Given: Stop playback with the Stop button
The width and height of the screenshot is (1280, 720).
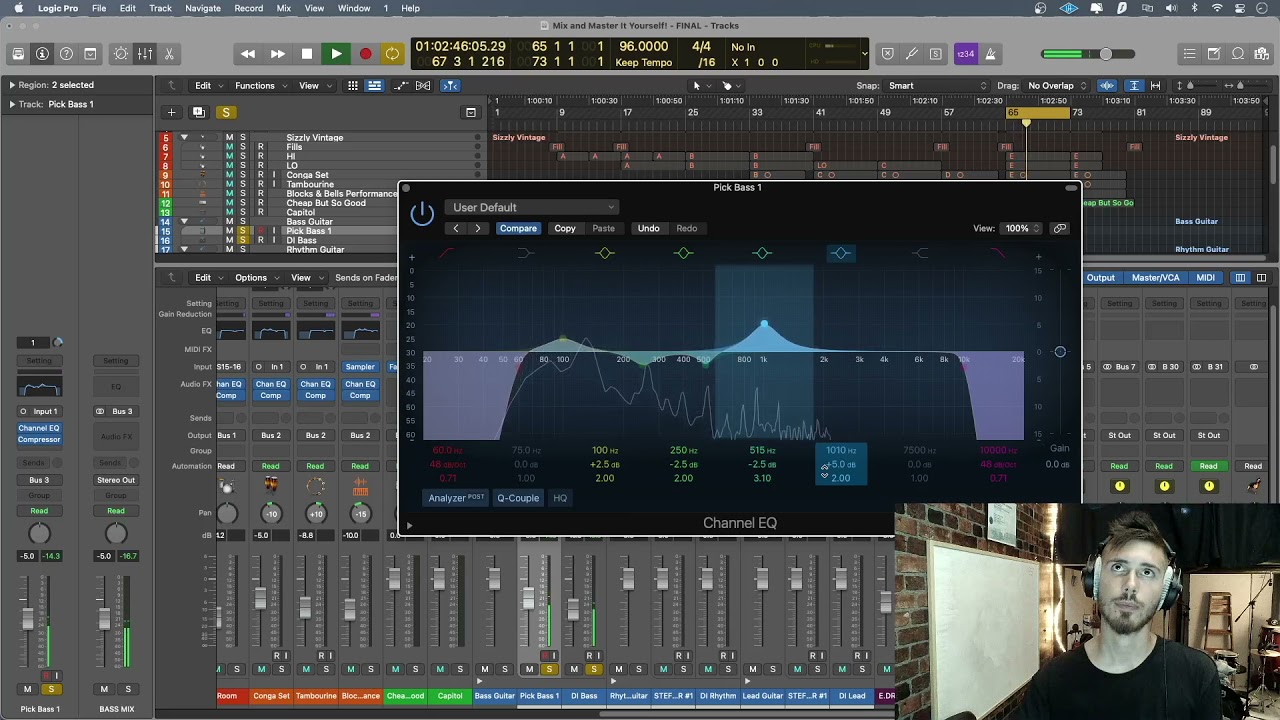Looking at the screenshot, I should tap(307, 54).
